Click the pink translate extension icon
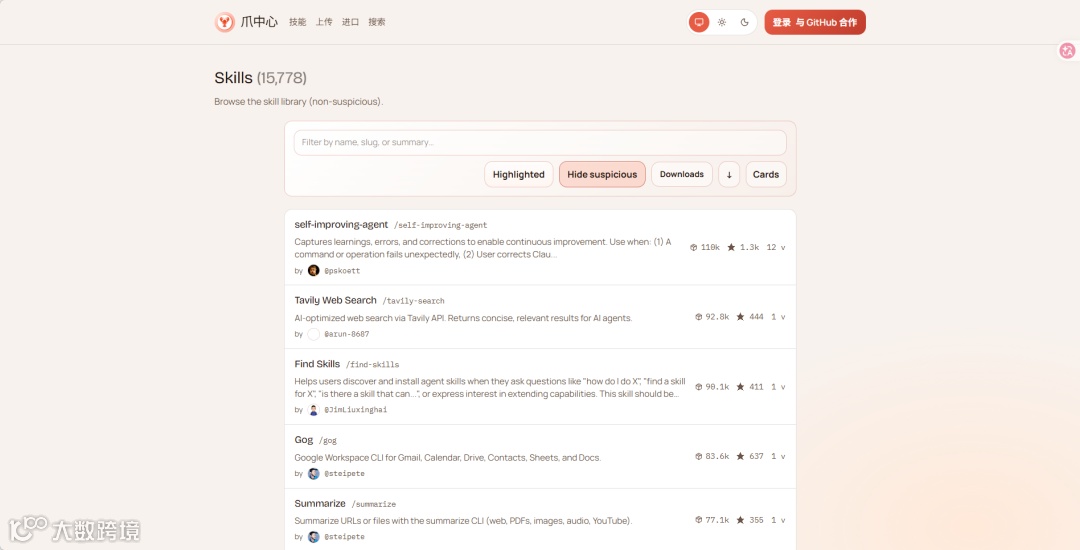The height and width of the screenshot is (550, 1080). tap(1068, 50)
